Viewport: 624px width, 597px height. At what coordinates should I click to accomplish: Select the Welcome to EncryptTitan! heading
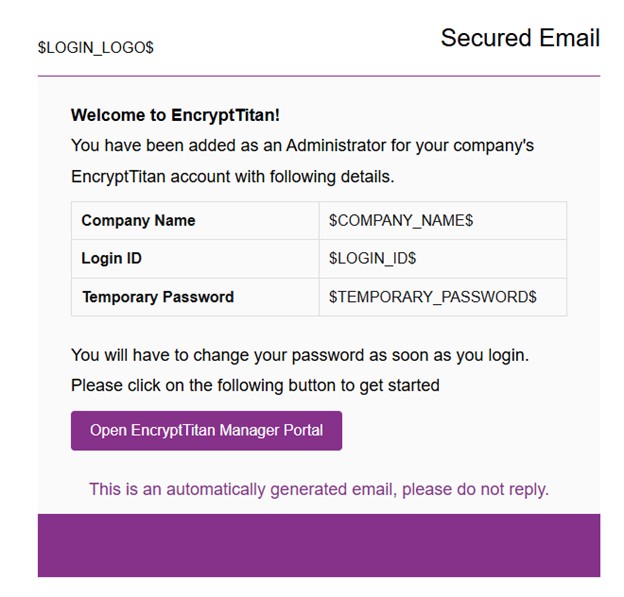[175, 115]
